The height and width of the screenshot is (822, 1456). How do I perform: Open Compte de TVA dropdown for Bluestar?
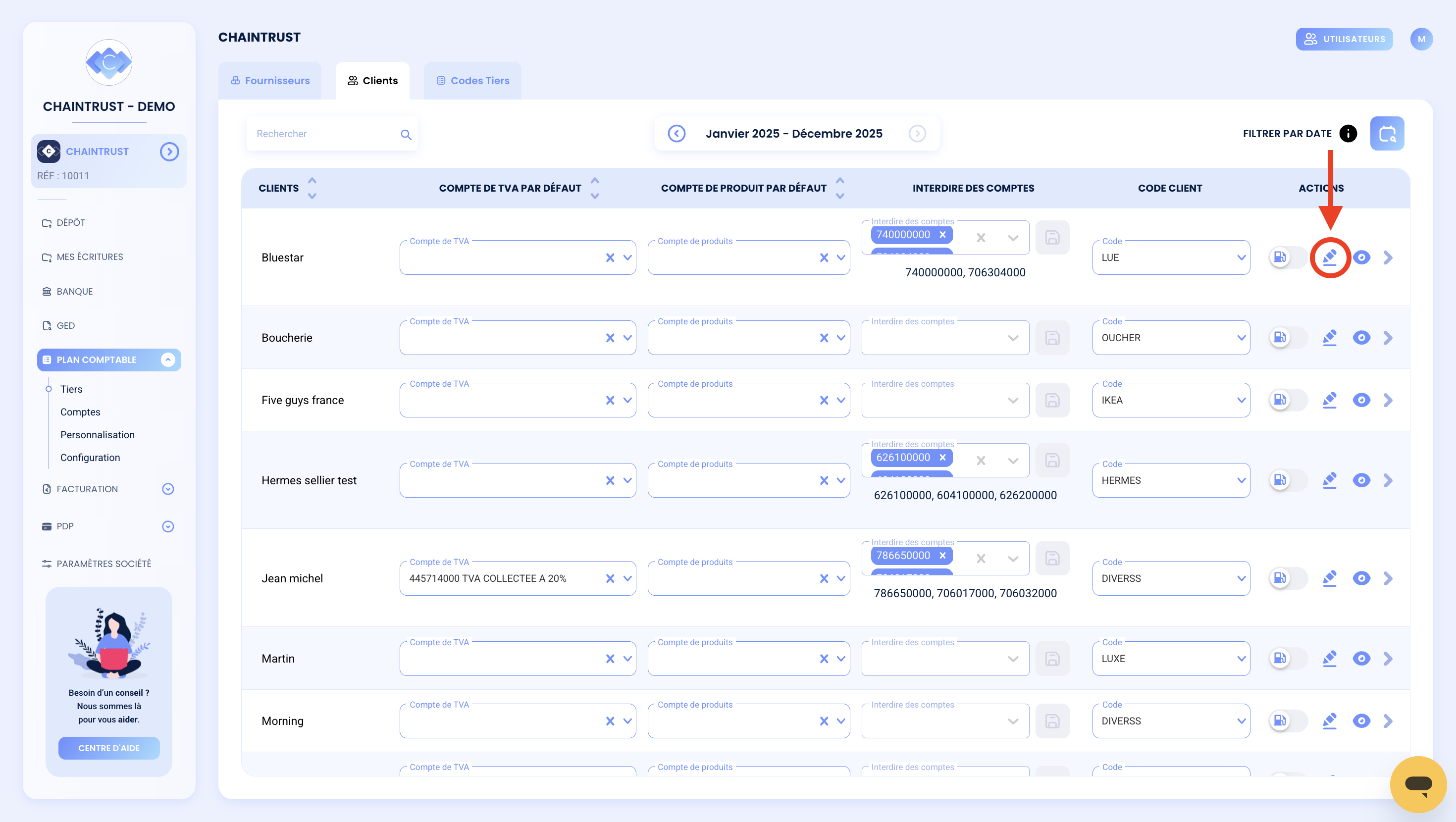pyautogui.click(x=627, y=258)
